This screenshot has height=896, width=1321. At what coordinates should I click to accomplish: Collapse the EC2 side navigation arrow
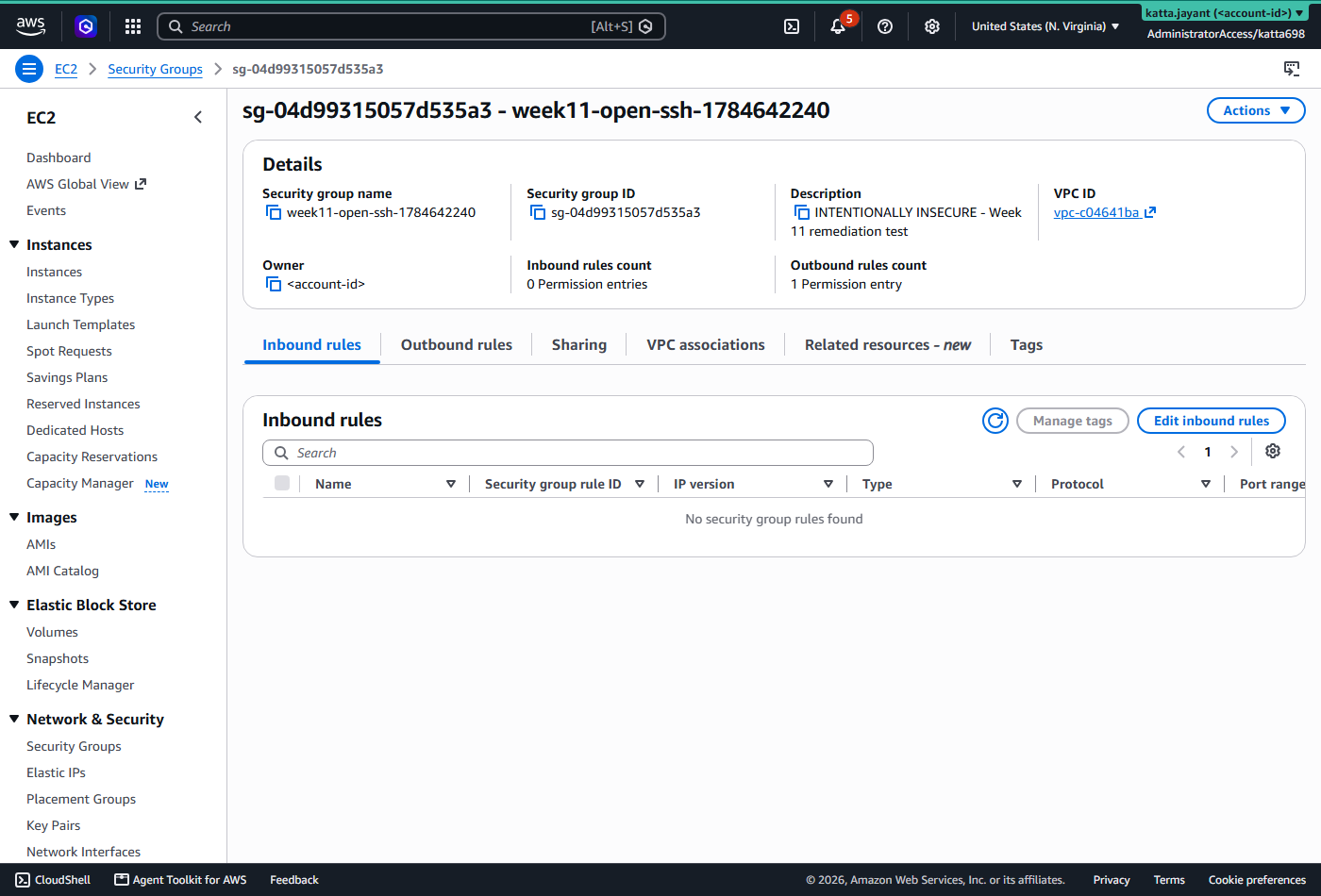click(x=198, y=117)
